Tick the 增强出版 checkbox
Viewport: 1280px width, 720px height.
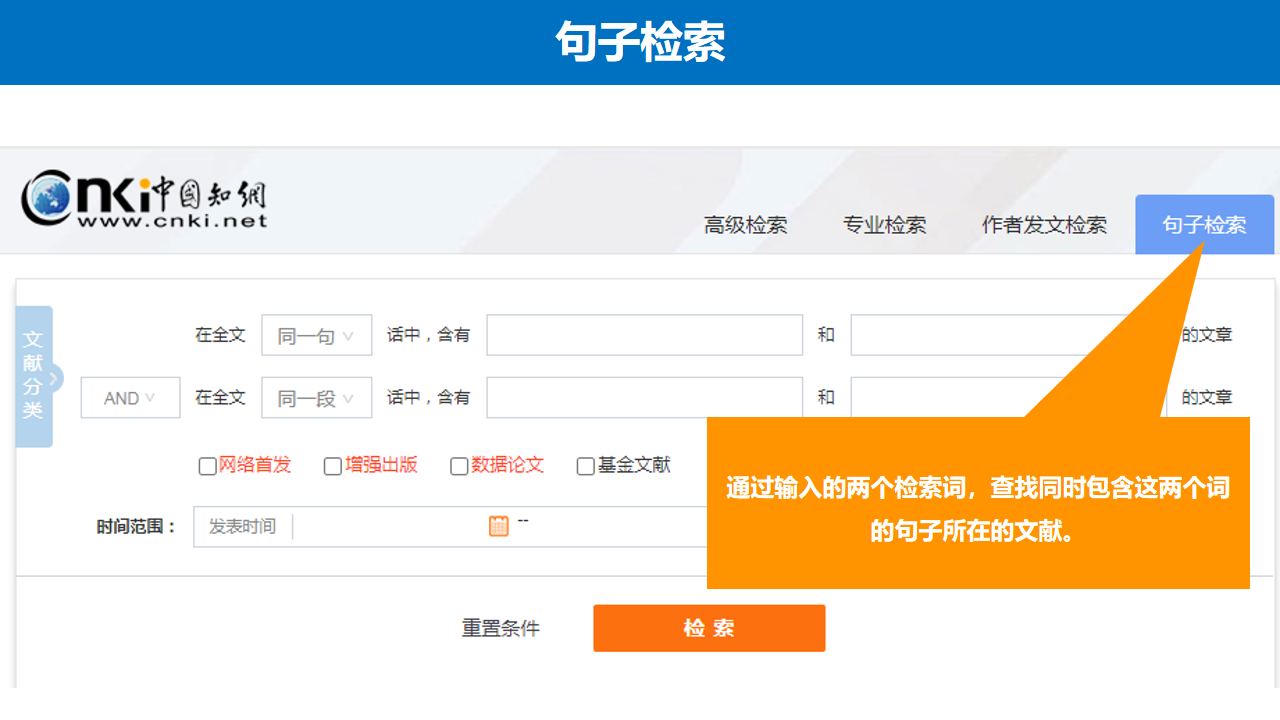[333, 466]
